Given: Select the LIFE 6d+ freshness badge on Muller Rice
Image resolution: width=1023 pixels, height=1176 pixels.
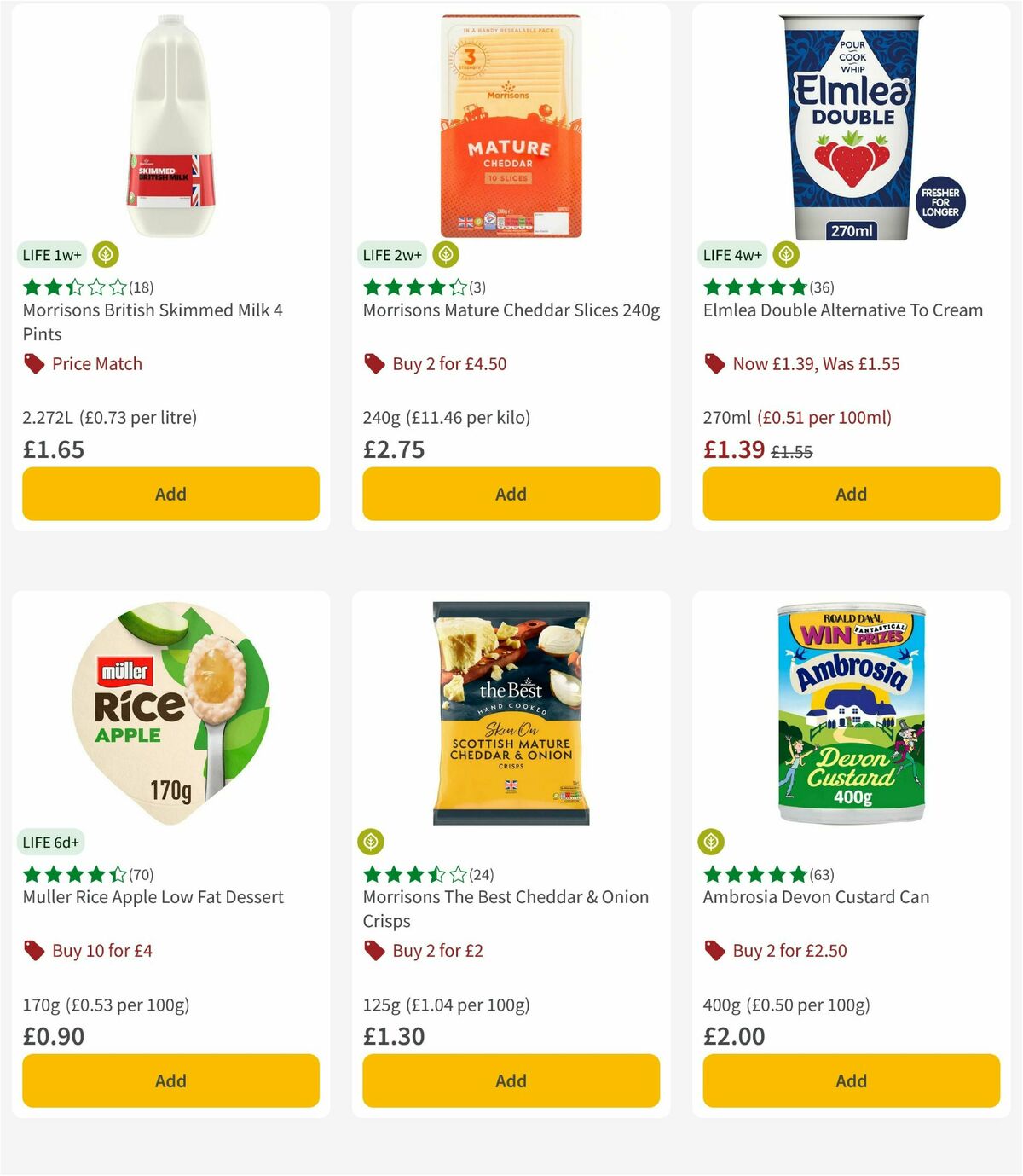Looking at the screenshot, I should tap(51, 843).
